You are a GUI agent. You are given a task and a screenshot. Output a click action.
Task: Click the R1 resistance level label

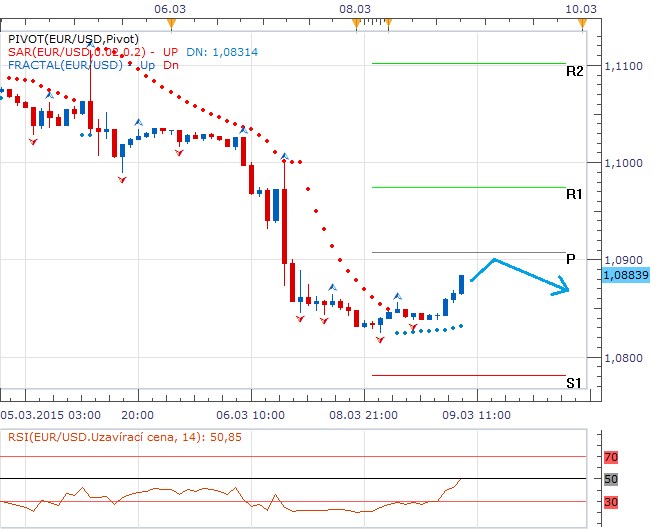pos(574,195)
